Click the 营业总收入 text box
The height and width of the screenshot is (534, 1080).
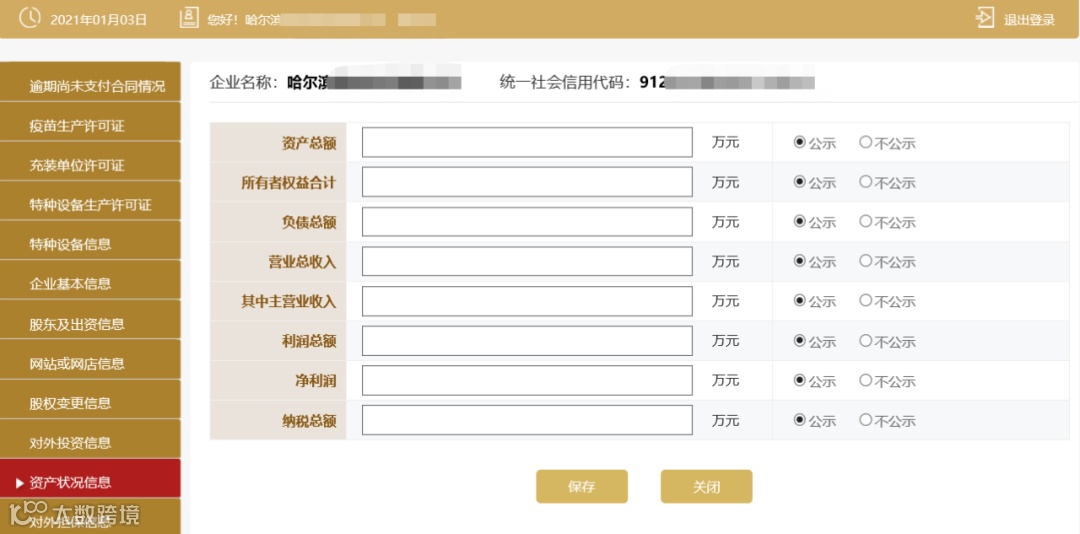(x=527, y=262)
